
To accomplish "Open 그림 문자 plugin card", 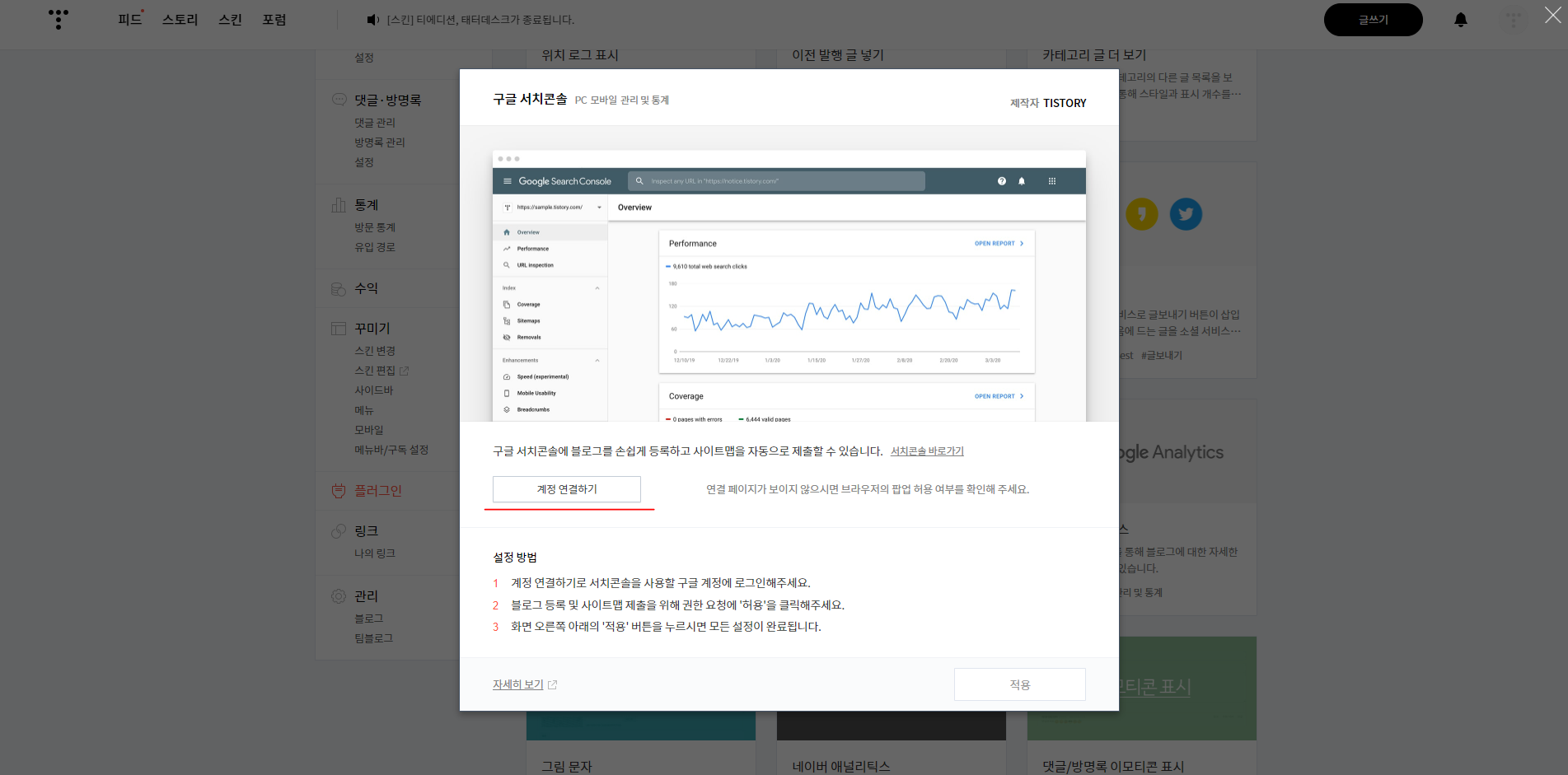I will [x=567, y=766].
